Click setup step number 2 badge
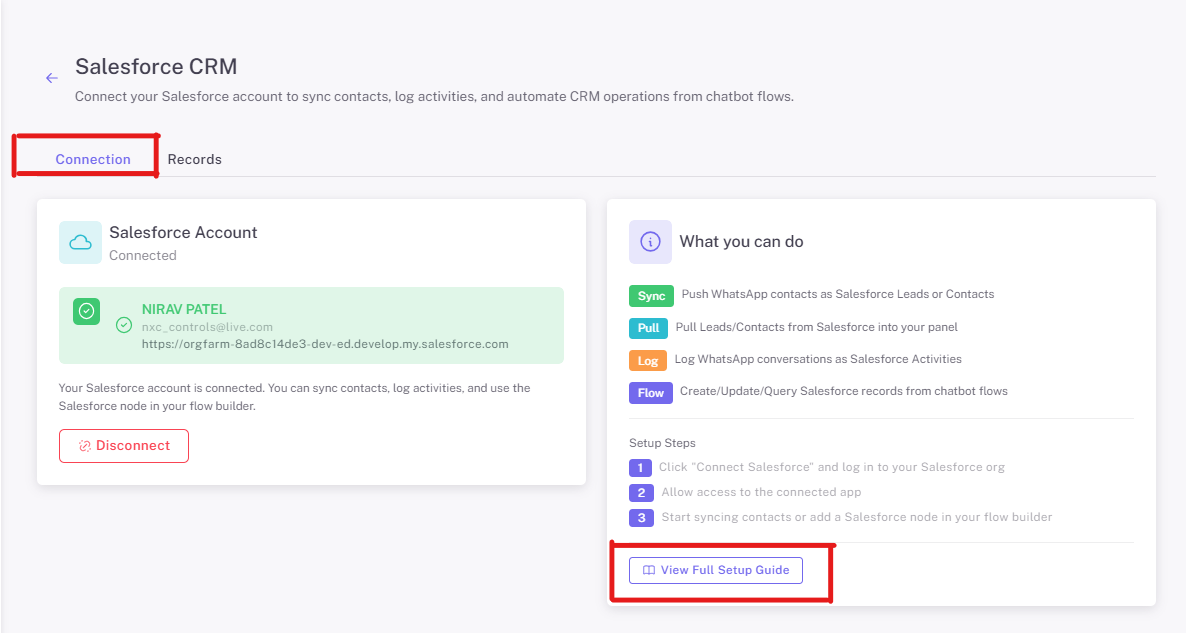 tap(641, 492)
